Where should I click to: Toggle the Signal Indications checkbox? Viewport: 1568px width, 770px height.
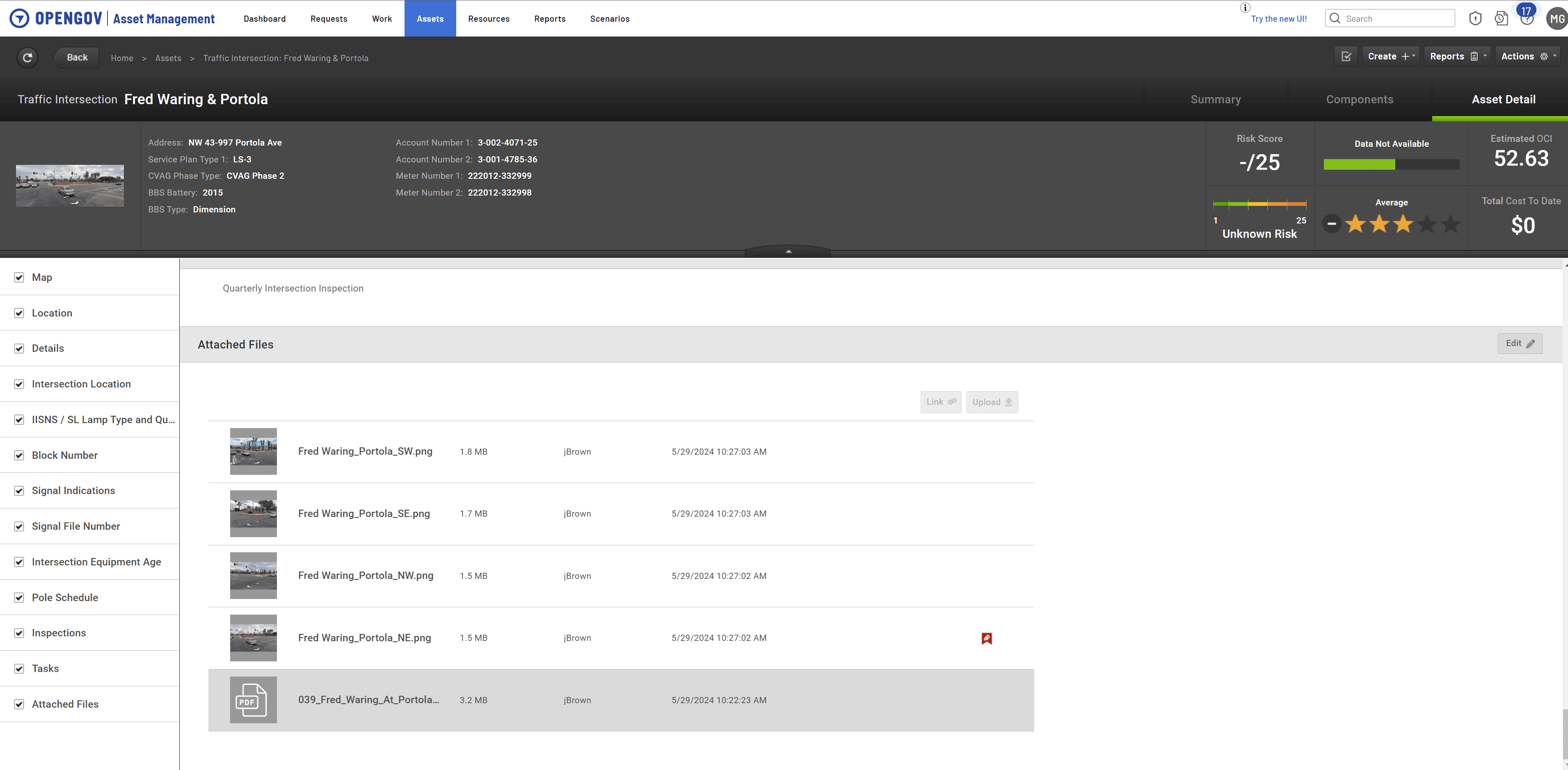tap(19, 491)
